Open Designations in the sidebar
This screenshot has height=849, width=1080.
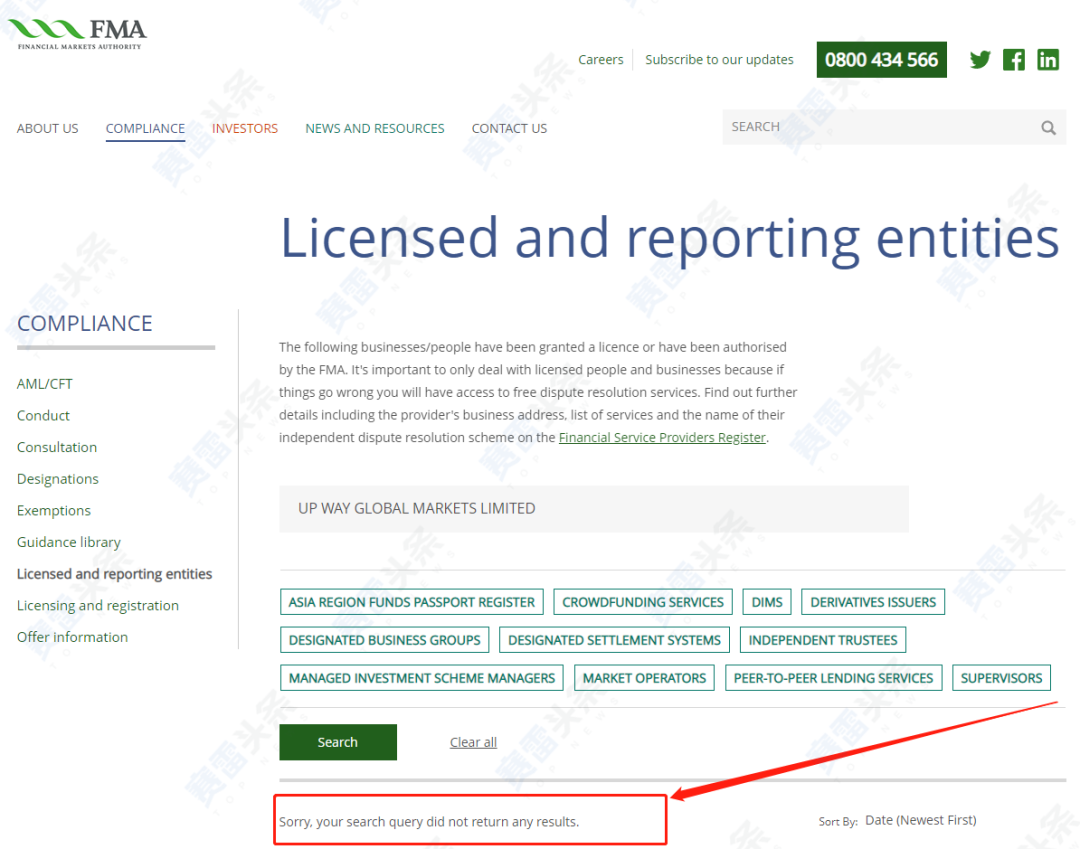58,479
